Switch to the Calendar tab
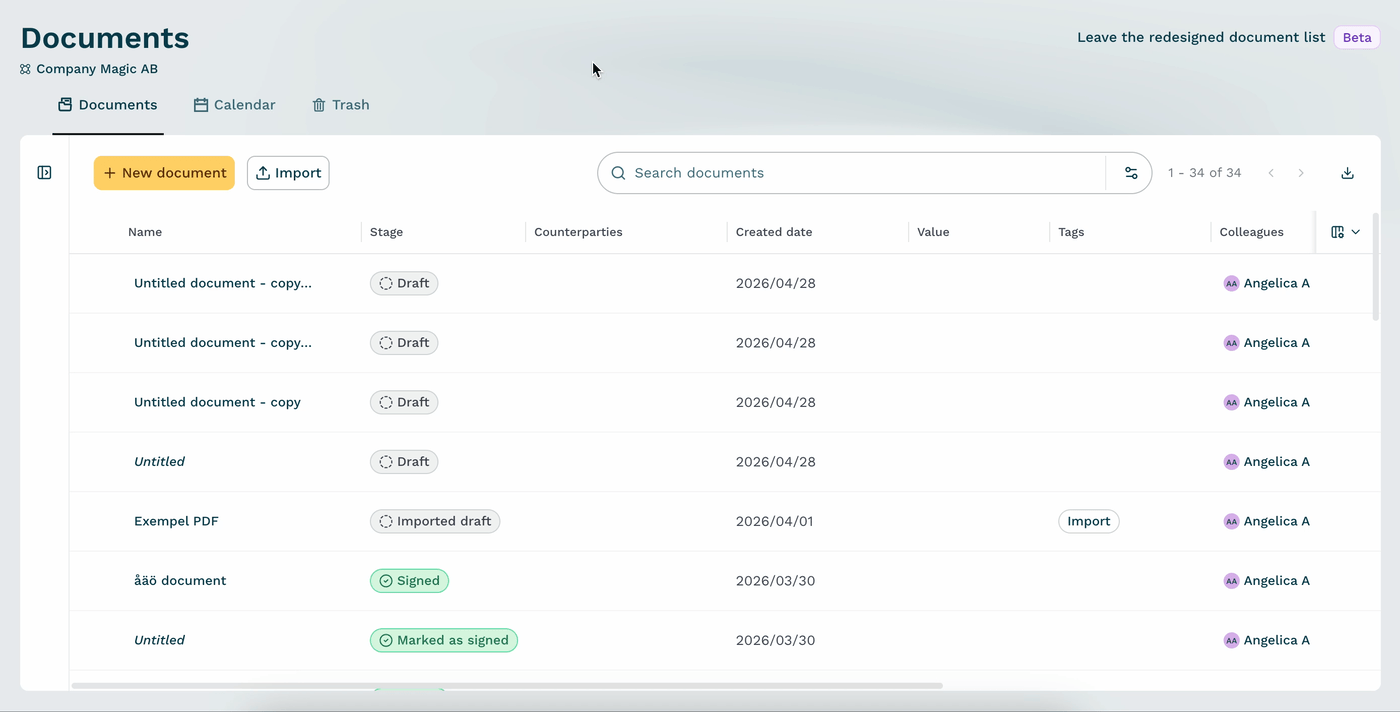 [x=235, y=105]
